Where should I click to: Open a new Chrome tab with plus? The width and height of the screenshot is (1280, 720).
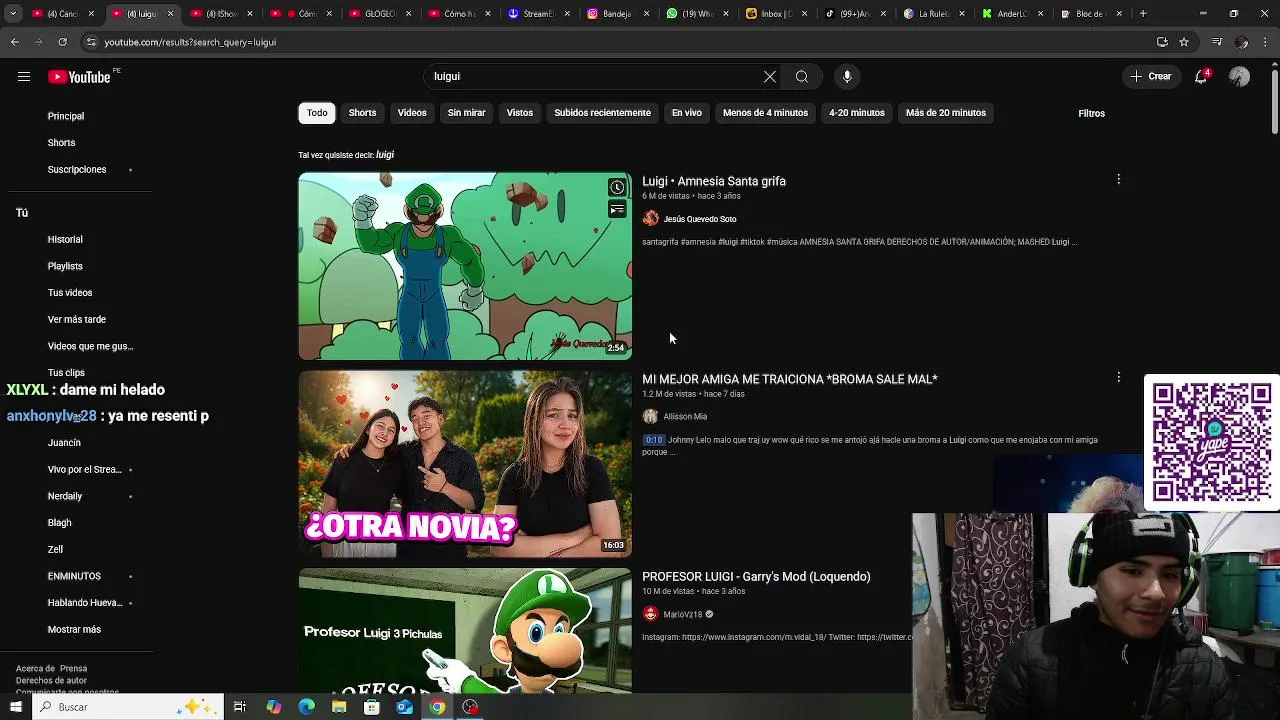coord(1143,14)
